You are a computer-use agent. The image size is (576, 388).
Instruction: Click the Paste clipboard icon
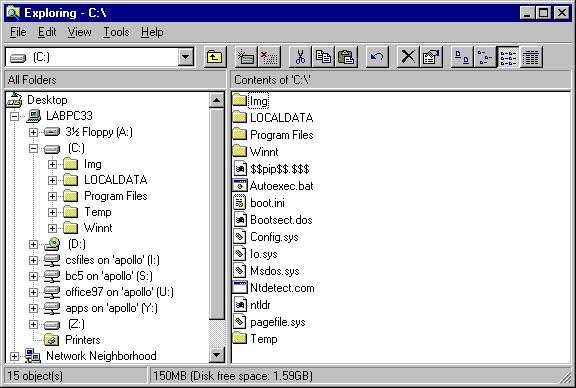click(346, 57)
